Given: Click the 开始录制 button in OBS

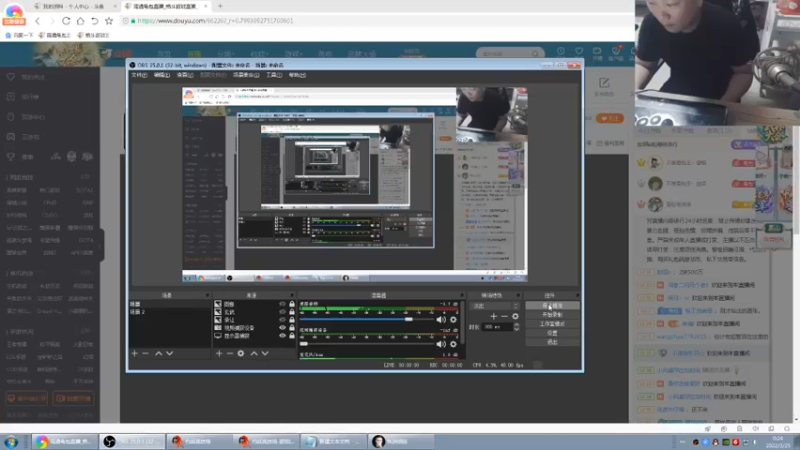Looking at the screenshot, I should coord(553,315).
